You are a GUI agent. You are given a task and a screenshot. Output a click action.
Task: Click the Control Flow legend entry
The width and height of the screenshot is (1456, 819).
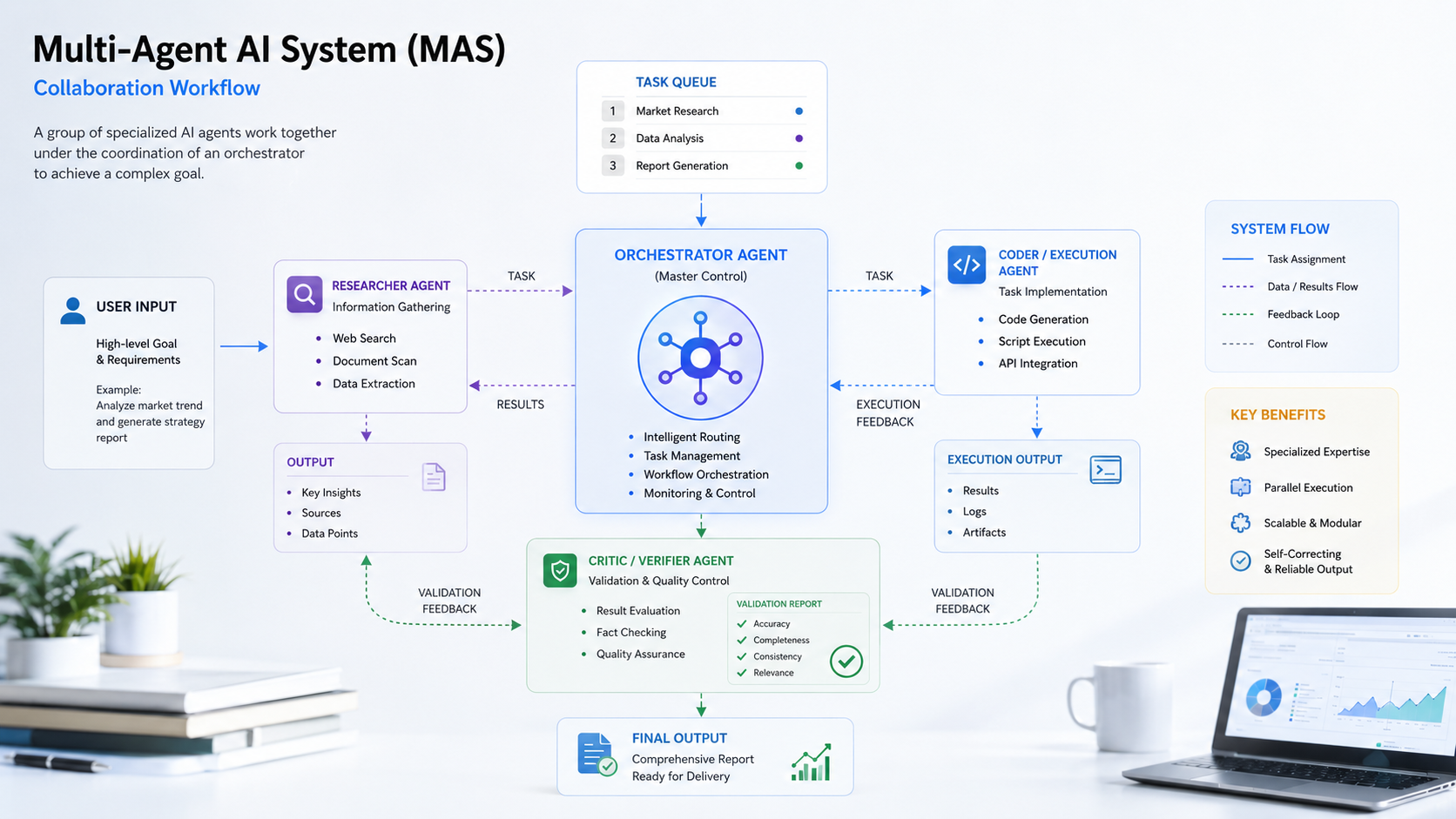pos(1276,345)
